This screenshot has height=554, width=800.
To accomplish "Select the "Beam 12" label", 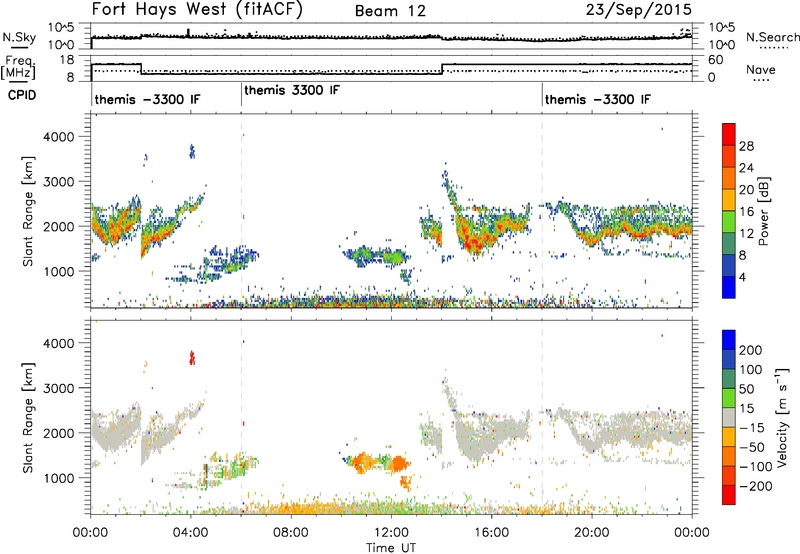I will click(390, 11).
